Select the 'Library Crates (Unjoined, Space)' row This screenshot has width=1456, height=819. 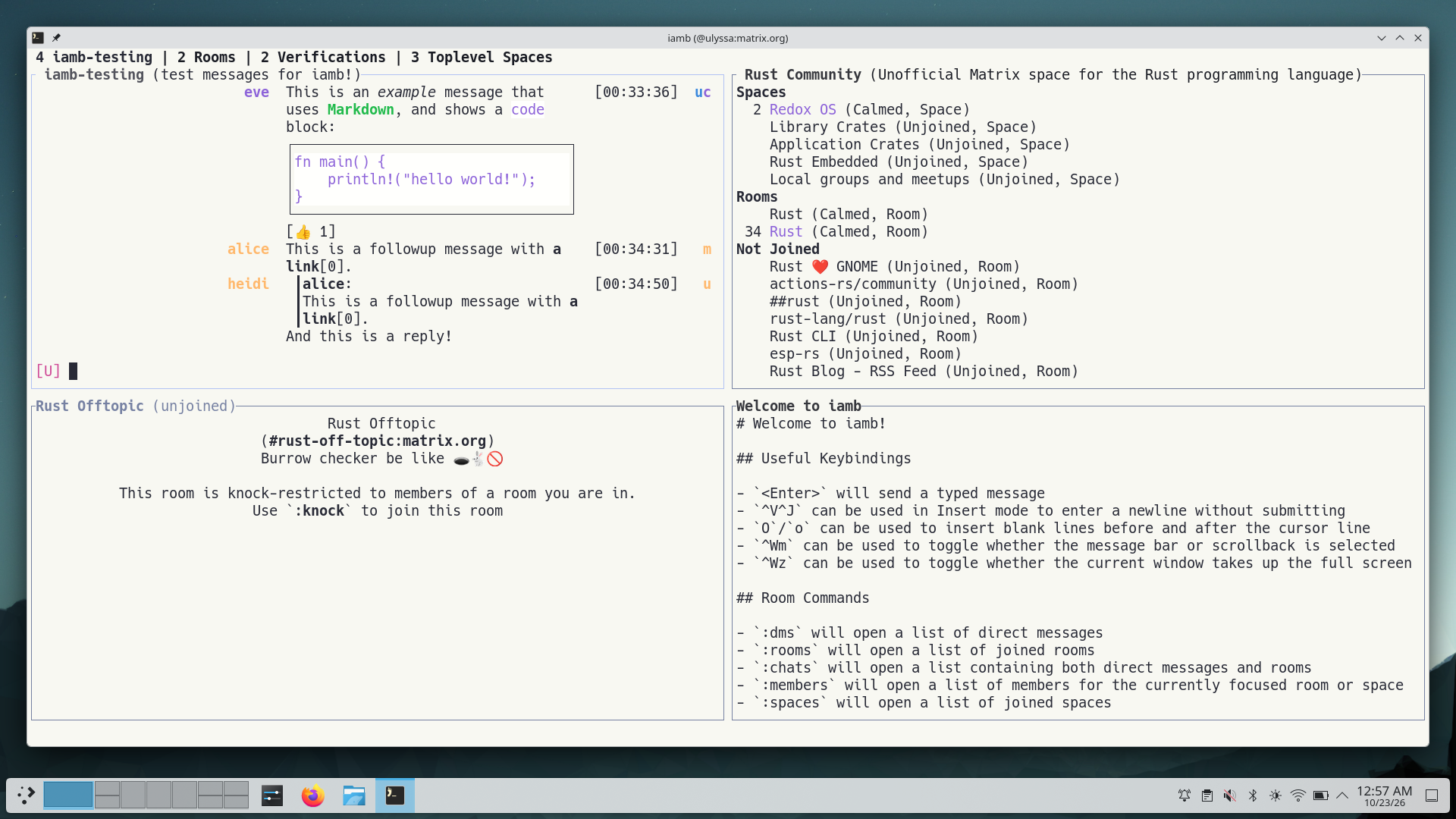[x=902, y=127]
